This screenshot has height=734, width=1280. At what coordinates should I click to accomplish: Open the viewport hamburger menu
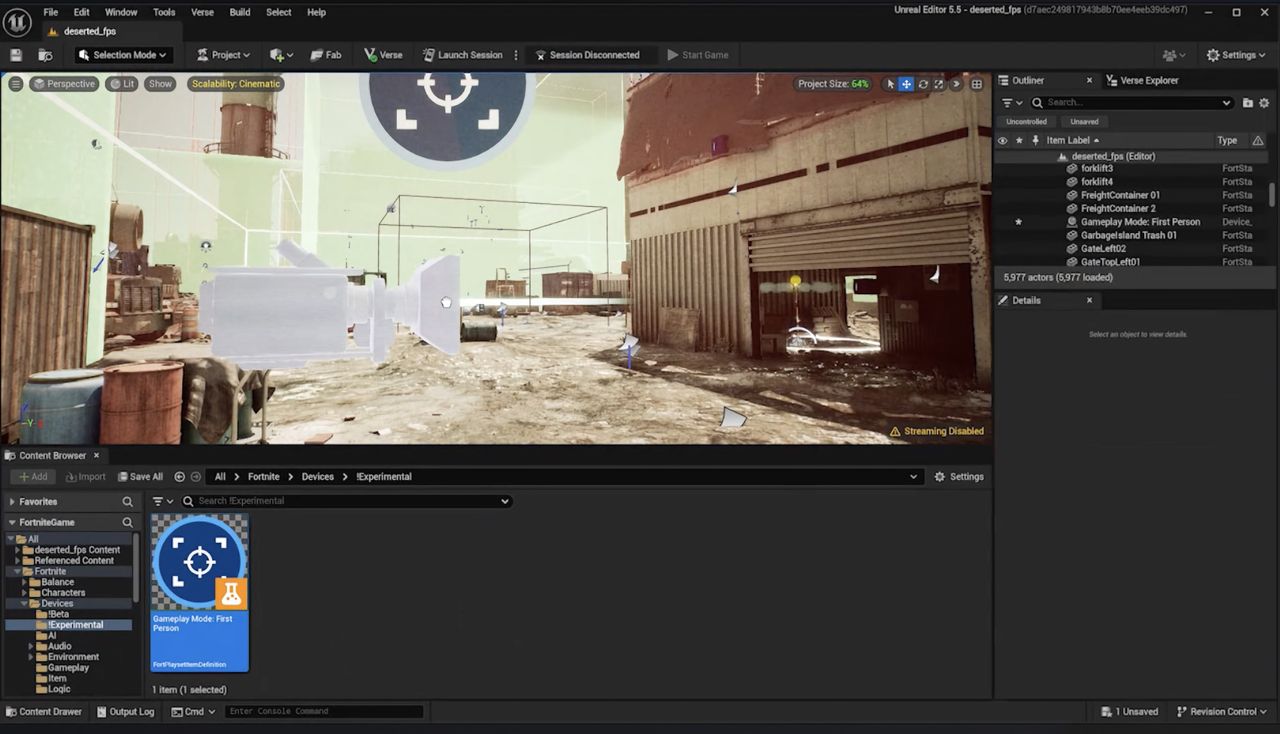pos(16,84)
